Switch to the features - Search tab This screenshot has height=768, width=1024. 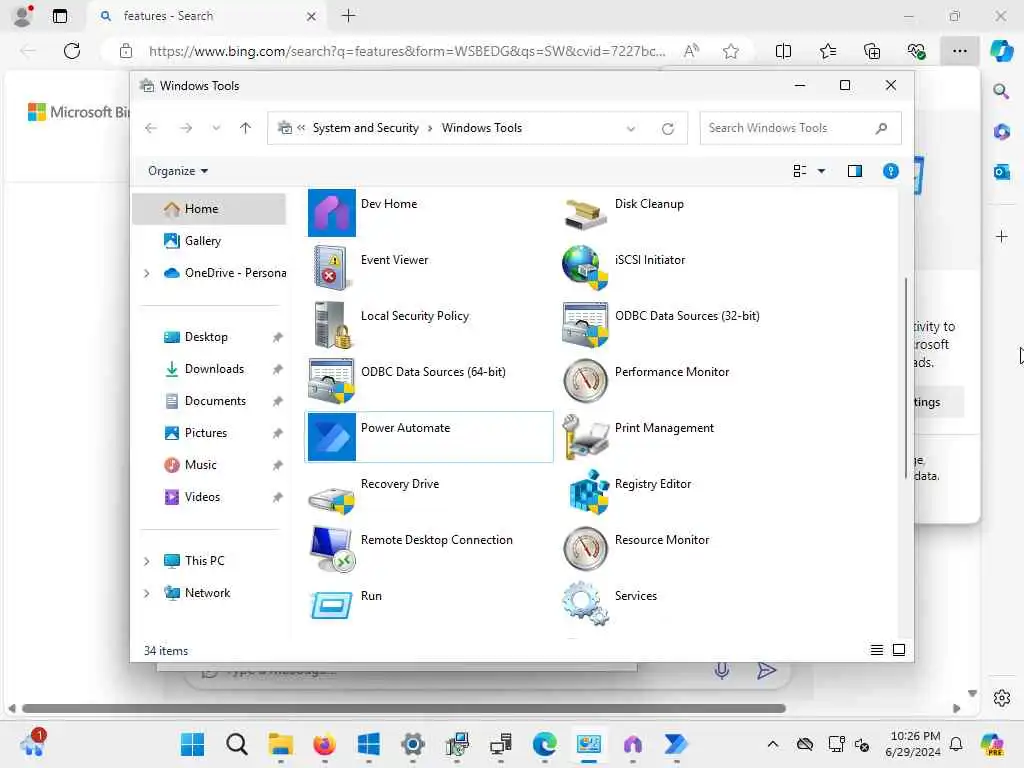tap(208, 16)
